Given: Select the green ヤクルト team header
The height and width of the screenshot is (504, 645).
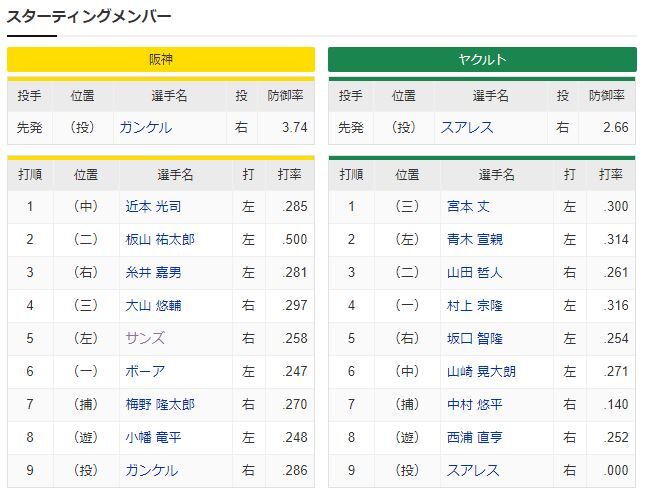Looking at the screenshot, I should (482, 60).
